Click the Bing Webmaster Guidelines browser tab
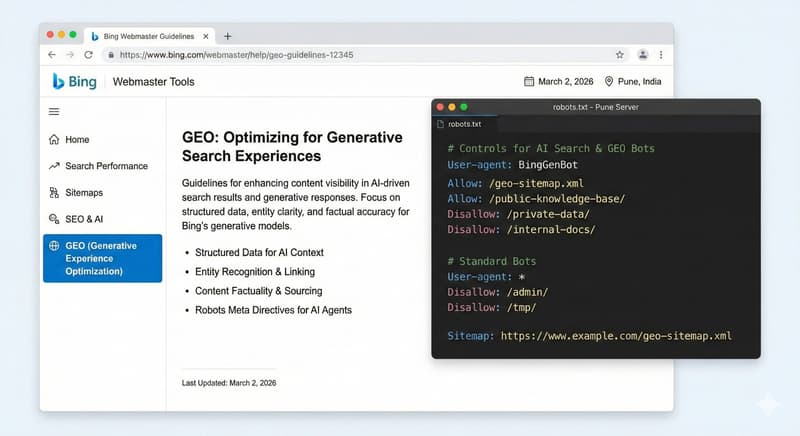800x436 pixels. [x=150, y=36]
